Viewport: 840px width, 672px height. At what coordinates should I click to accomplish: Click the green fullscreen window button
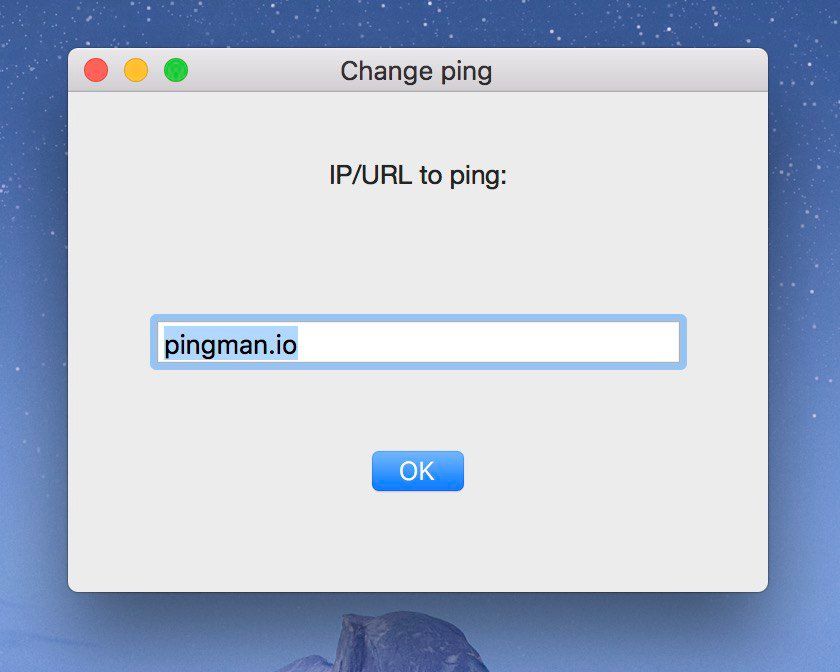pos(176,70)
